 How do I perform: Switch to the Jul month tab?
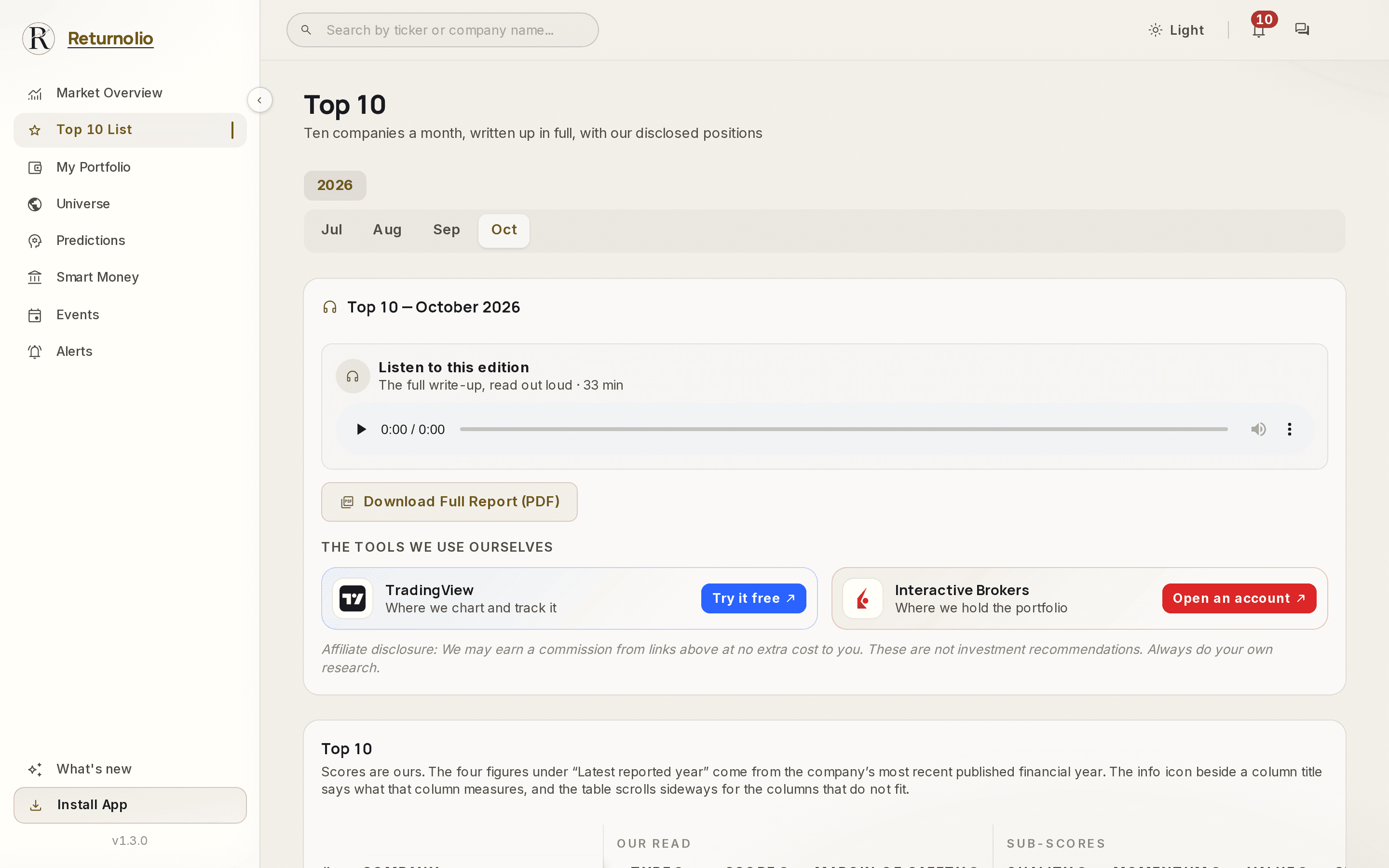(332, 230)
